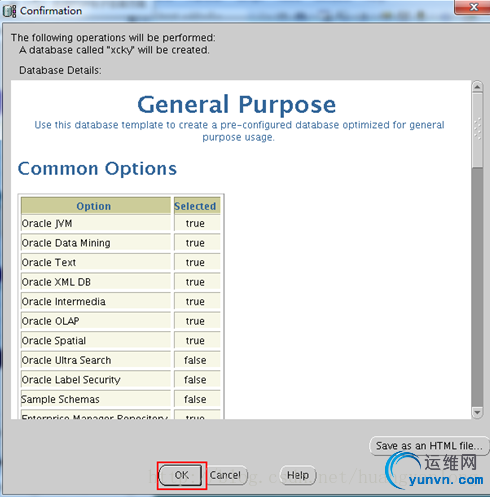Click the true value for Oracle JVM

[195, 223]
